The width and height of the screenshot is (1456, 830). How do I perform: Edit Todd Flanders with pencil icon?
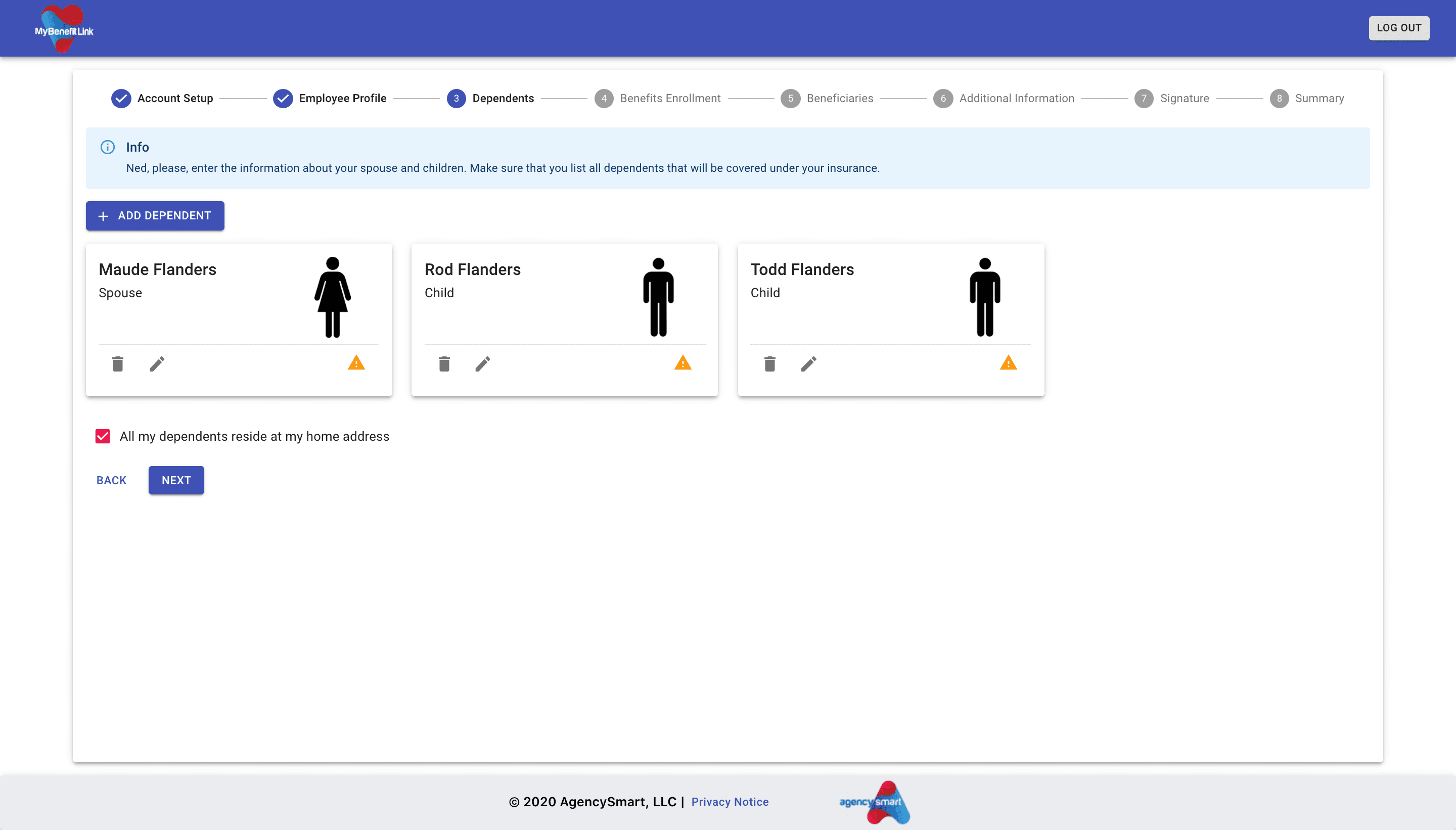(808, 364)
